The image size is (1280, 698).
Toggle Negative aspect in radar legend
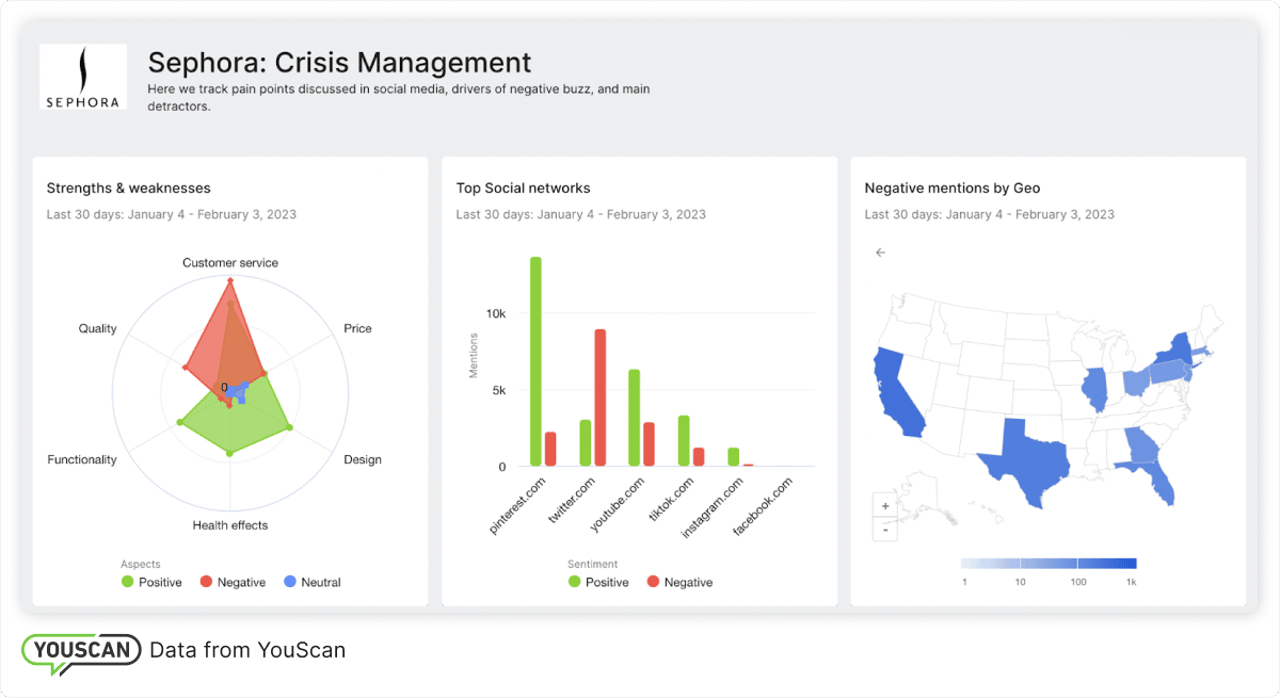232,582
